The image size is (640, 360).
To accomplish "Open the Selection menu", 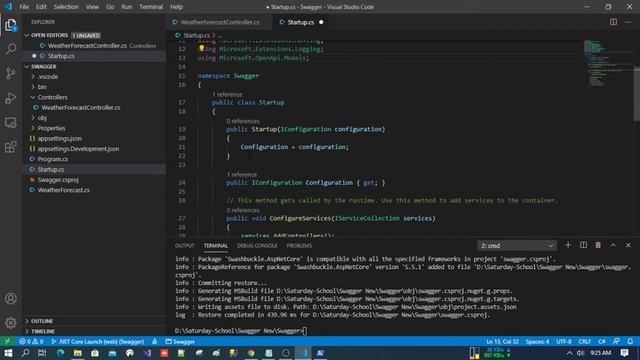I will 66,7.
